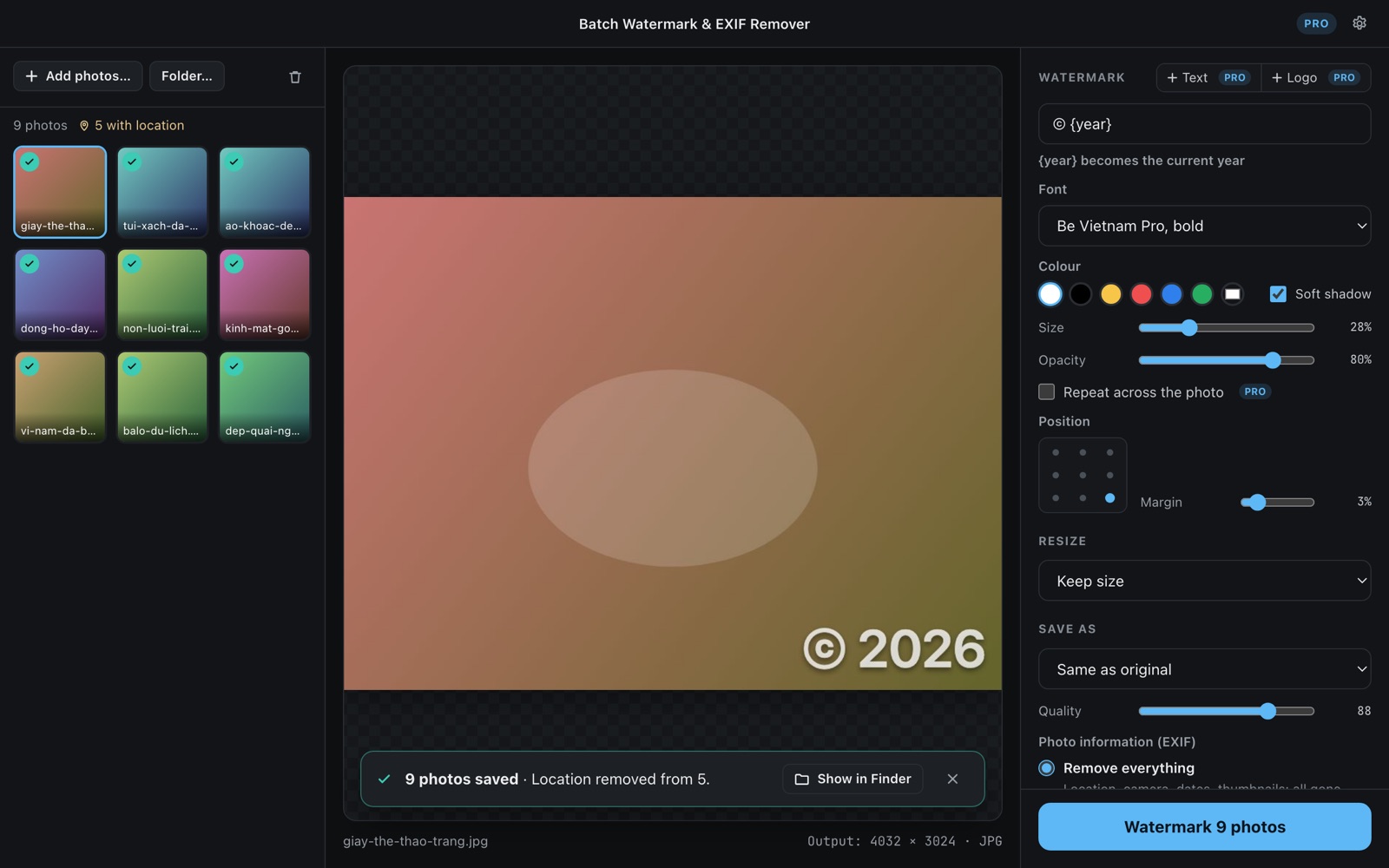Choose the red colour swatch
The height and width of the screenshot is (868, 1389).
coord(1141,294)
